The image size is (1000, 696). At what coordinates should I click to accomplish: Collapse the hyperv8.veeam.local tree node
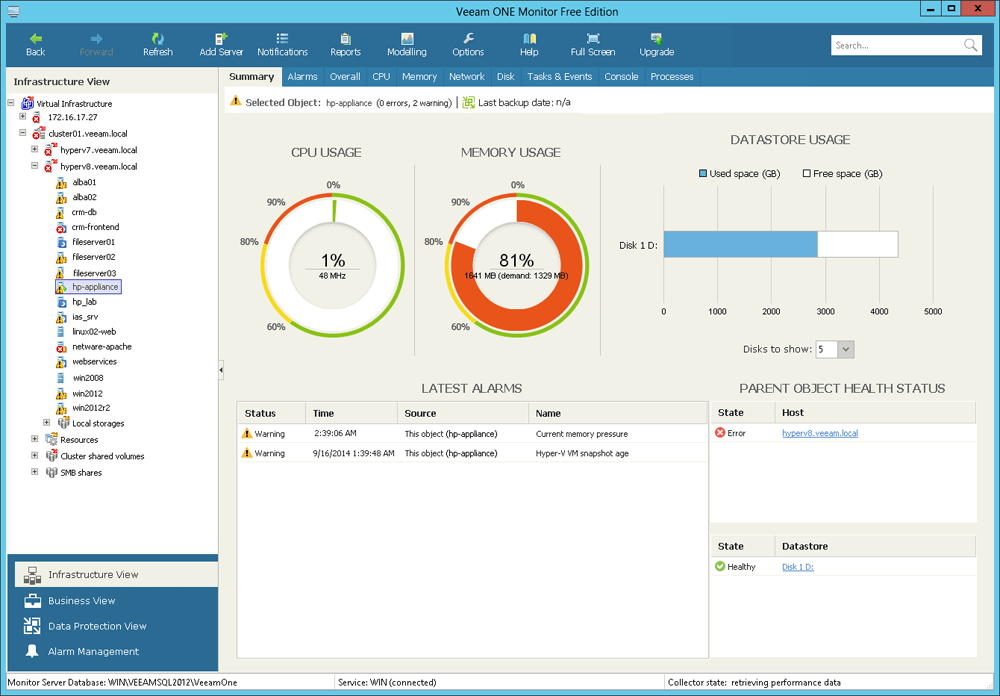33,164
